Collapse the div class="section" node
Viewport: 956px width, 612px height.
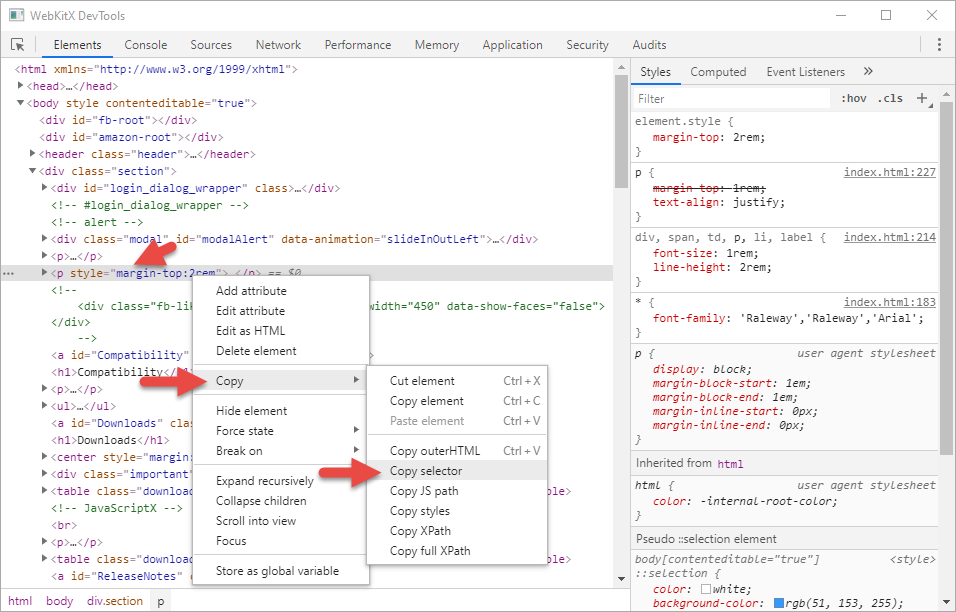(x=32, y=171)
